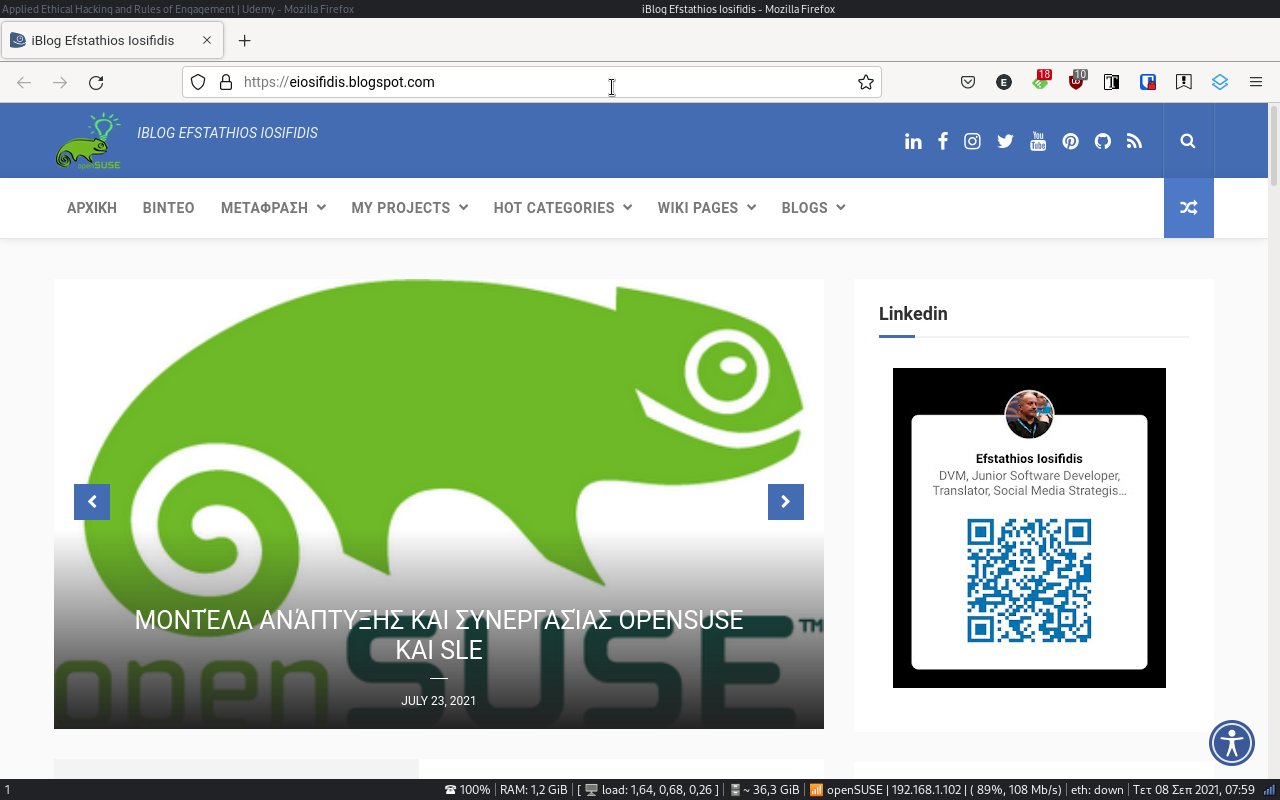Open the ΒΙΝΤΕΟ menu item
The width and height of the screenshot is (1280, 800).
coord(168,208)
